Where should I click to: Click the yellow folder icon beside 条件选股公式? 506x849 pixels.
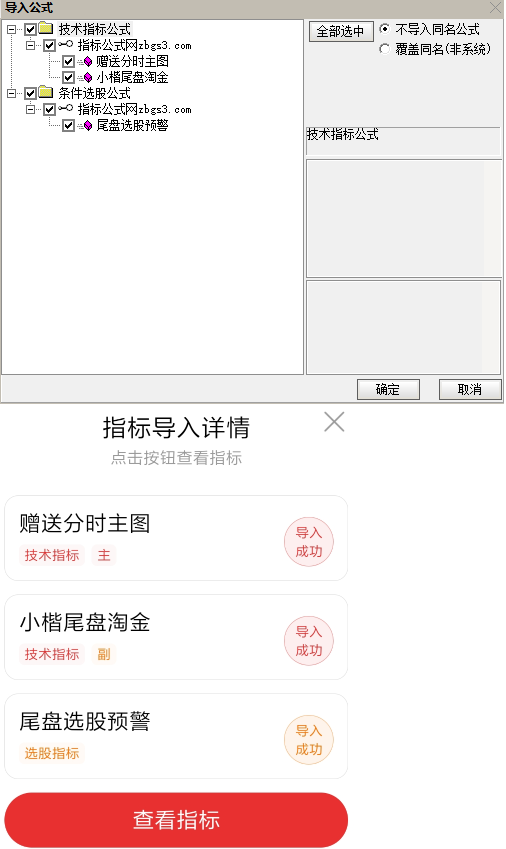46,93
